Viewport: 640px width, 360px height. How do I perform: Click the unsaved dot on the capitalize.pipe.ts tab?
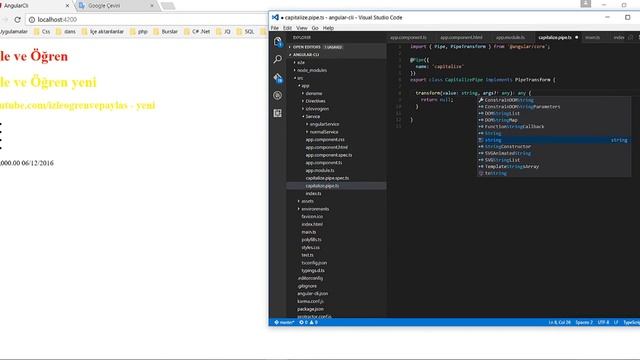(x=576, y=38)
